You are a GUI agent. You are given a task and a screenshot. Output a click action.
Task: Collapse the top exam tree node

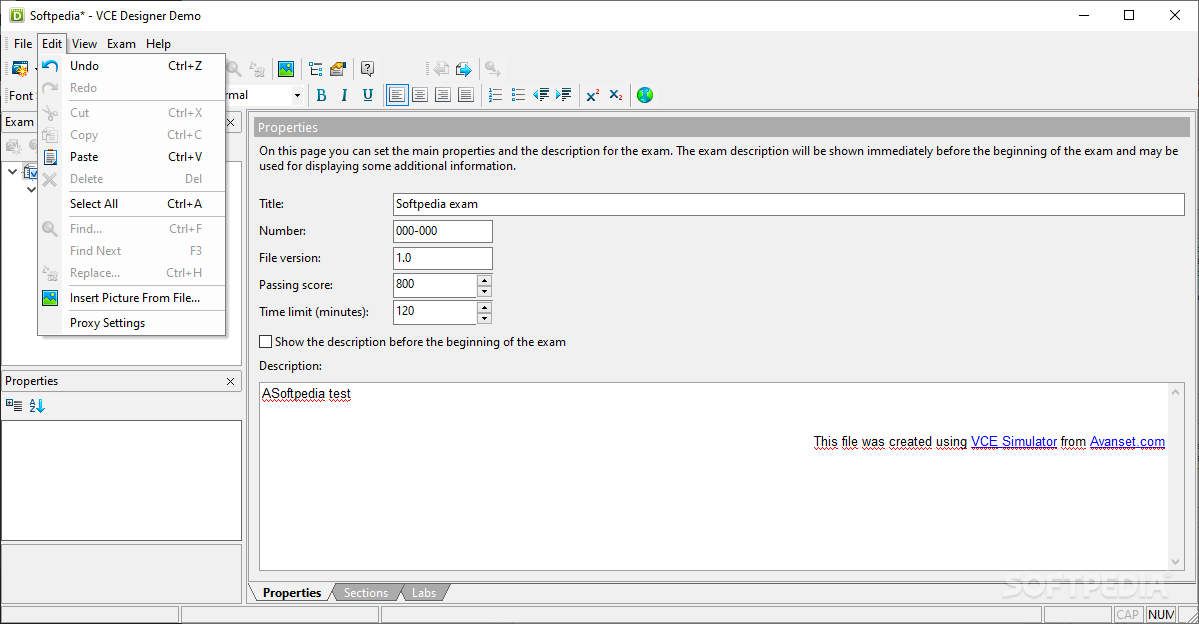12,171
